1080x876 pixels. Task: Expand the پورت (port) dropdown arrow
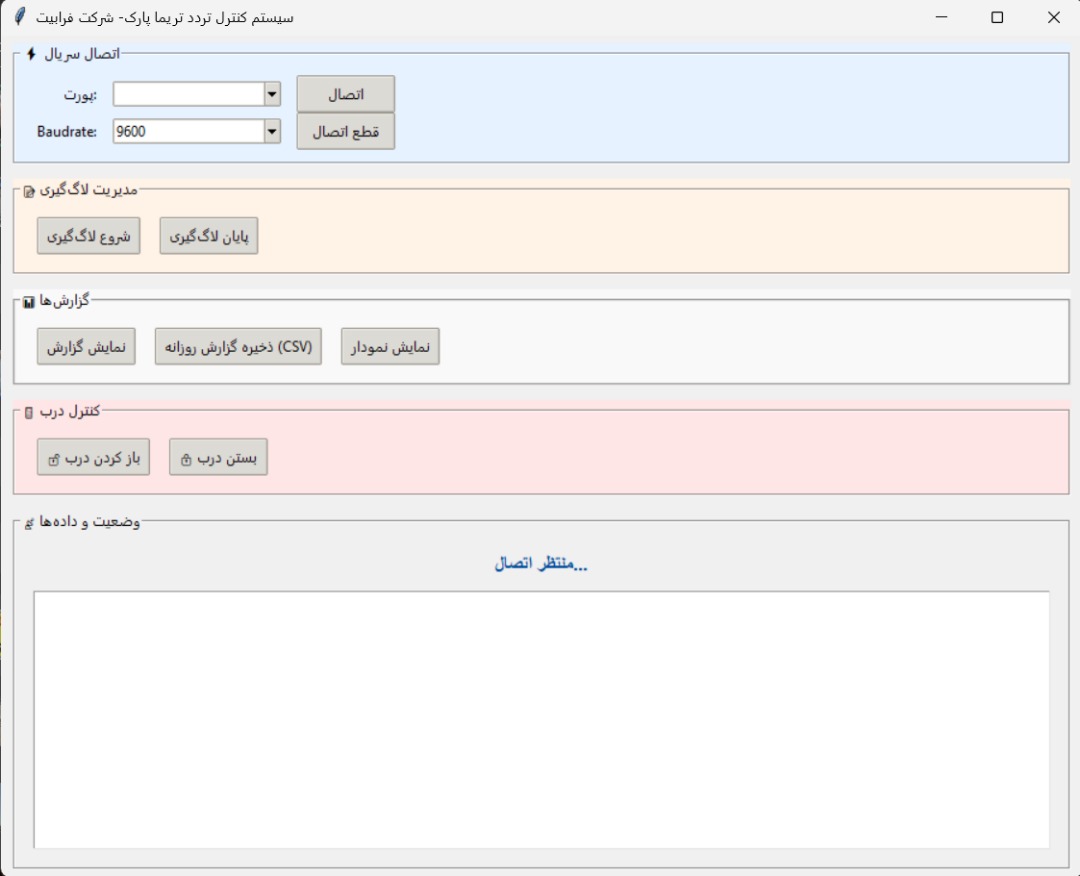[272, 94]
